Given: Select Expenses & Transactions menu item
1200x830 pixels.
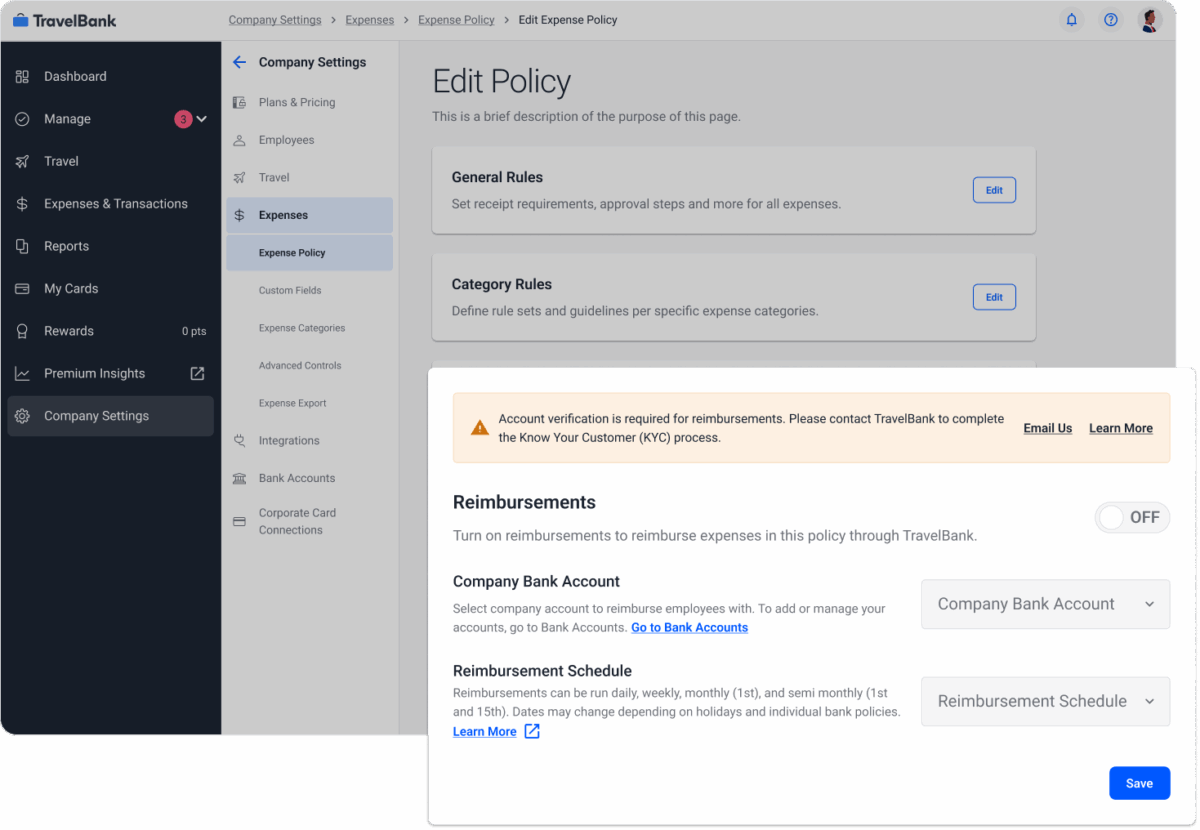Looking at the screenshot, I should [110, 204].
